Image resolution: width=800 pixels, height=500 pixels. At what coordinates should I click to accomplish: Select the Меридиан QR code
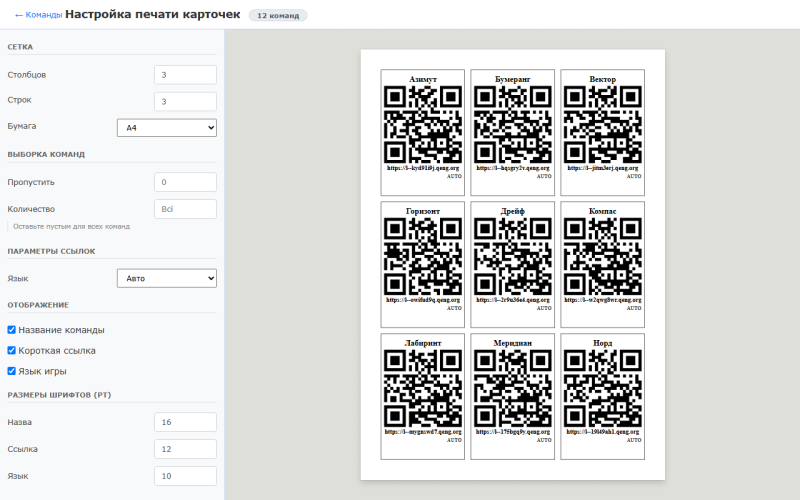pyautogui.click(x=513, y=389)
